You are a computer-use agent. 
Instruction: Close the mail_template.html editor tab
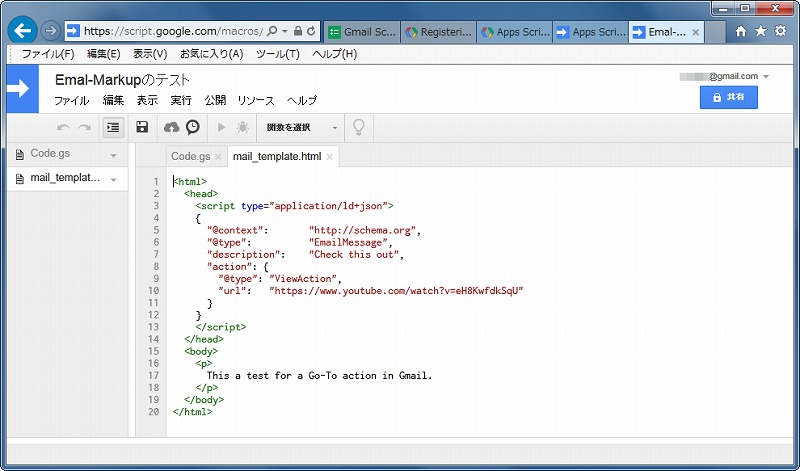(x=330, y=157)
